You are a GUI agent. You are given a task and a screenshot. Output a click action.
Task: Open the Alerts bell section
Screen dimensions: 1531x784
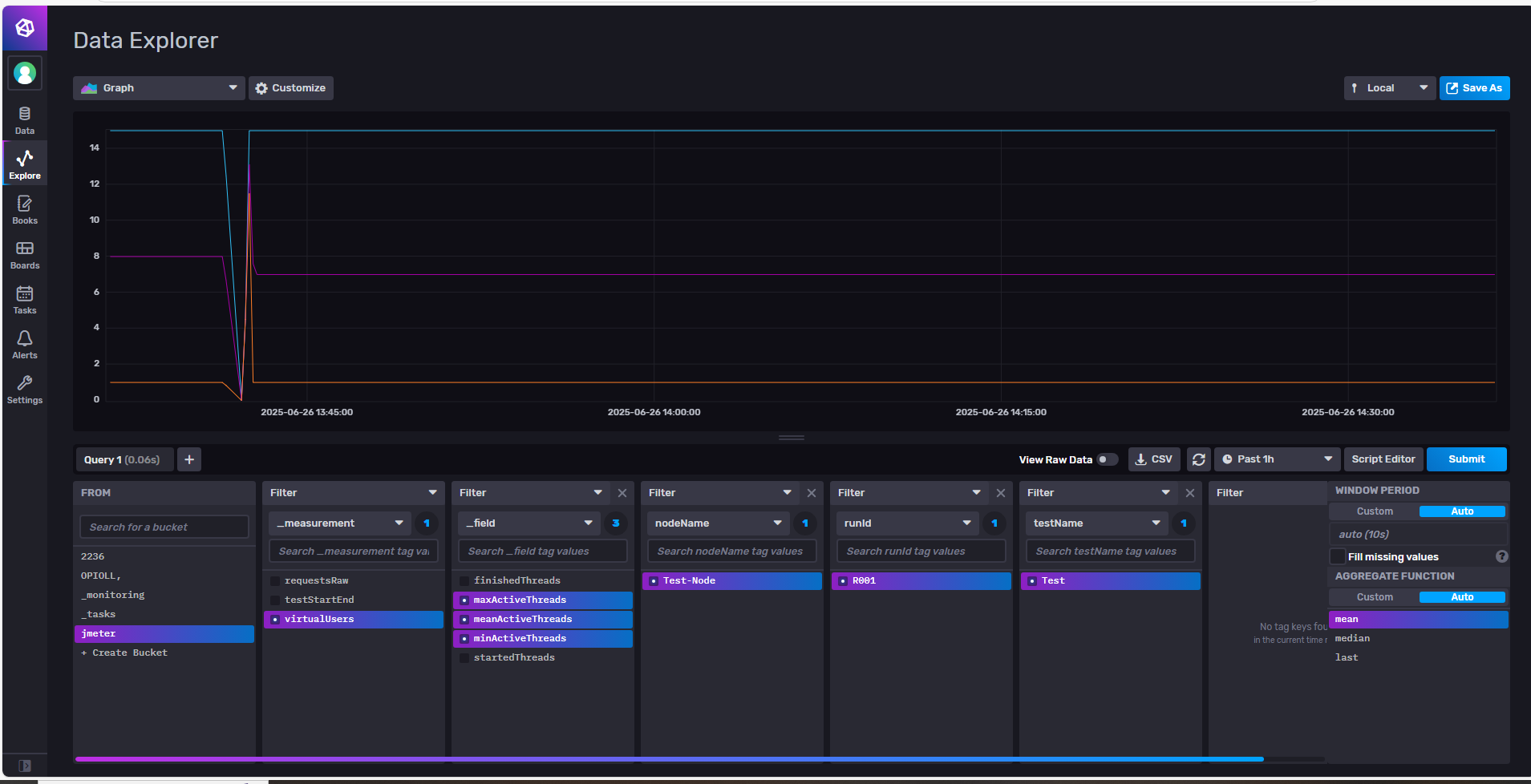(x=25, y=345)
